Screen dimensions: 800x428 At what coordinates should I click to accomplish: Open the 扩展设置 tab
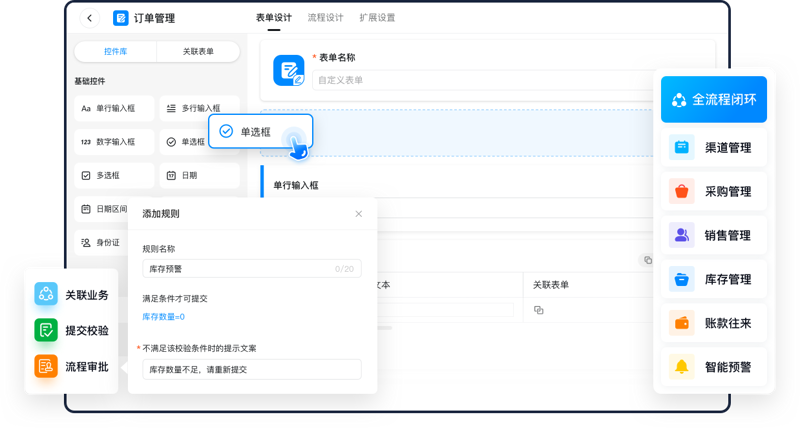pos(377,18)
